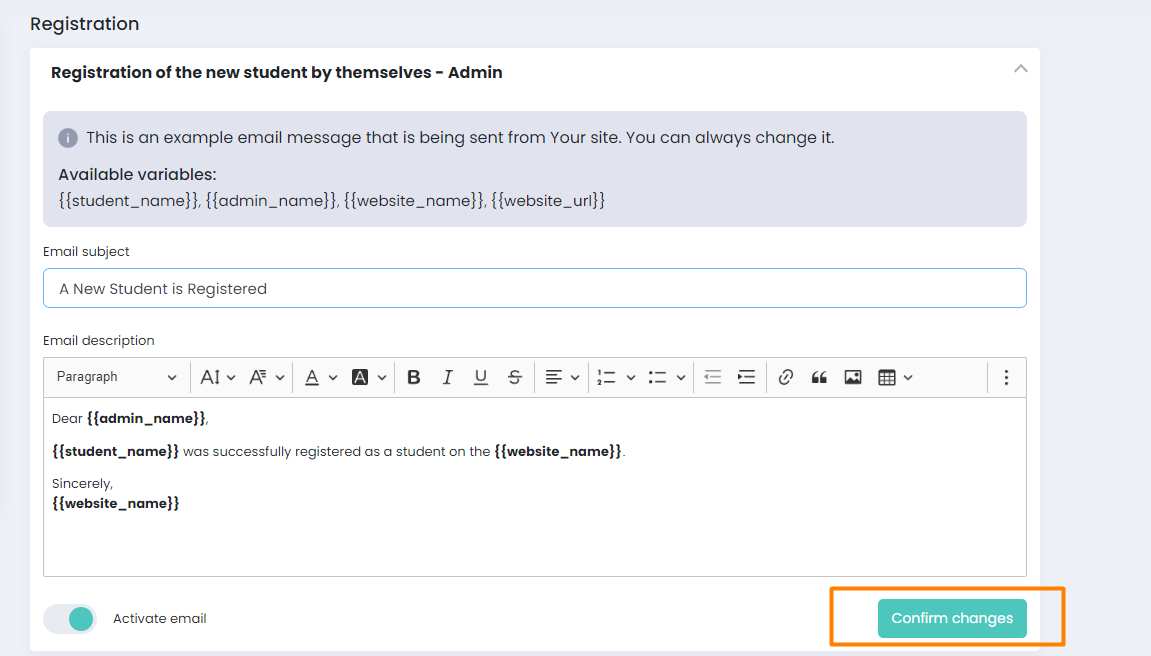Open the font background color tool
This screenshot has width=1151, height=656.
pos(360,377)
